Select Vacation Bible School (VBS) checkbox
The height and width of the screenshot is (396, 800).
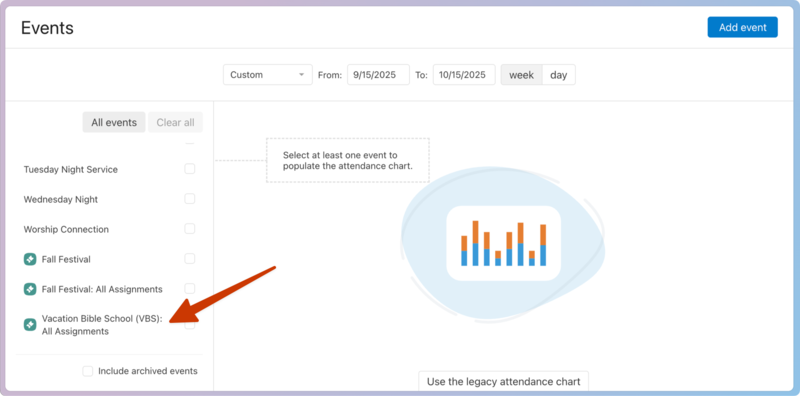[x=190, y=325]
